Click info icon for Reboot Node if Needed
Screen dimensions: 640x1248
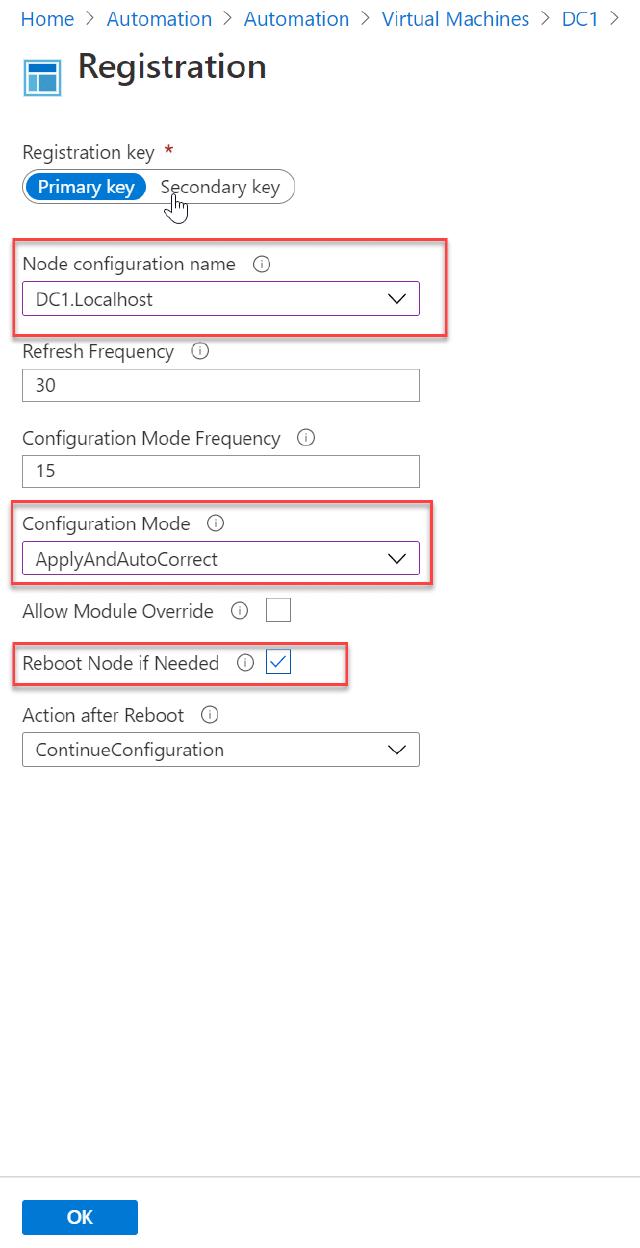(245, 663)
